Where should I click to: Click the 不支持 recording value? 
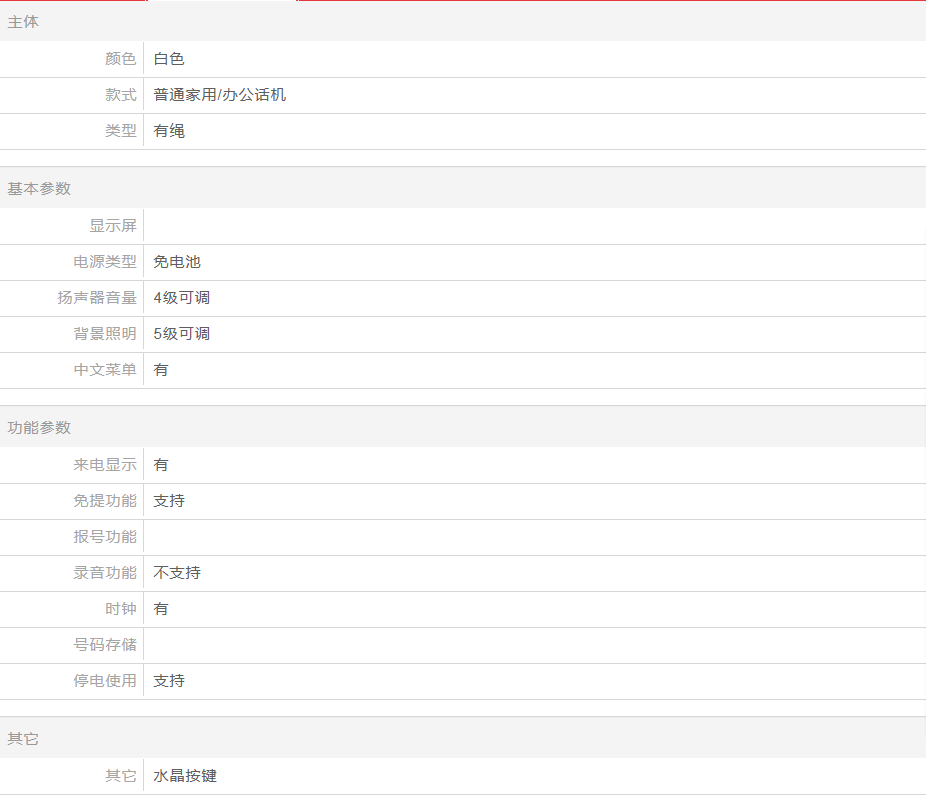point(177,573)
